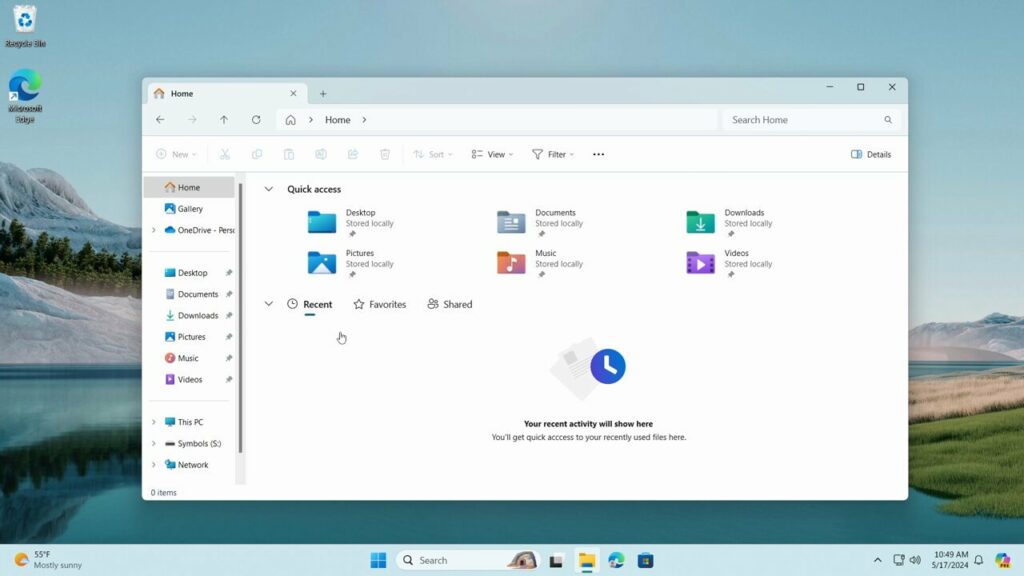Click the Rename icon in toolbar
Screen dimensions: 1024x576
coord(321,154)
